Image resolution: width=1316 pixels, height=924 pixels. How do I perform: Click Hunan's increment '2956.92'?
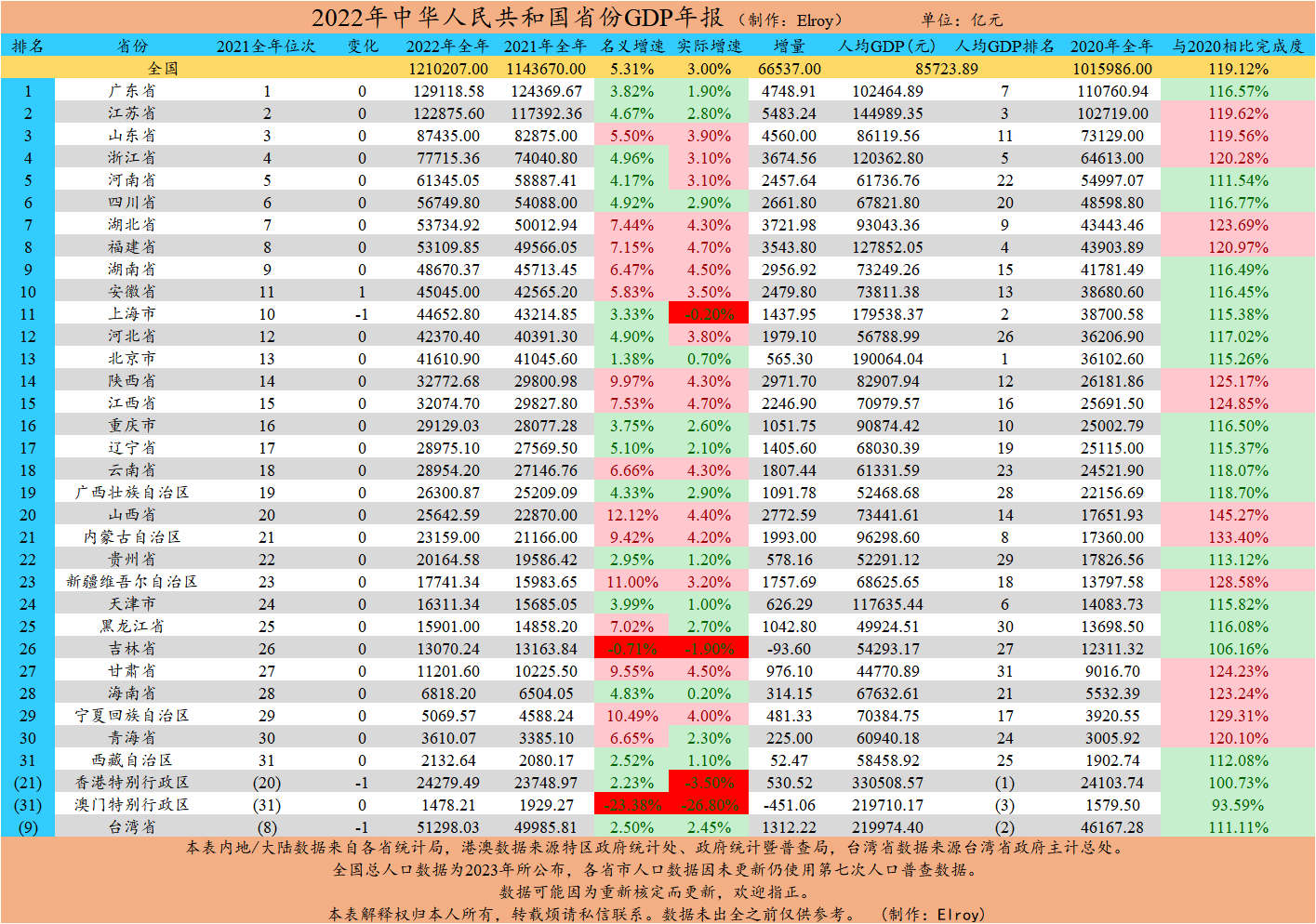coord(790,270)
